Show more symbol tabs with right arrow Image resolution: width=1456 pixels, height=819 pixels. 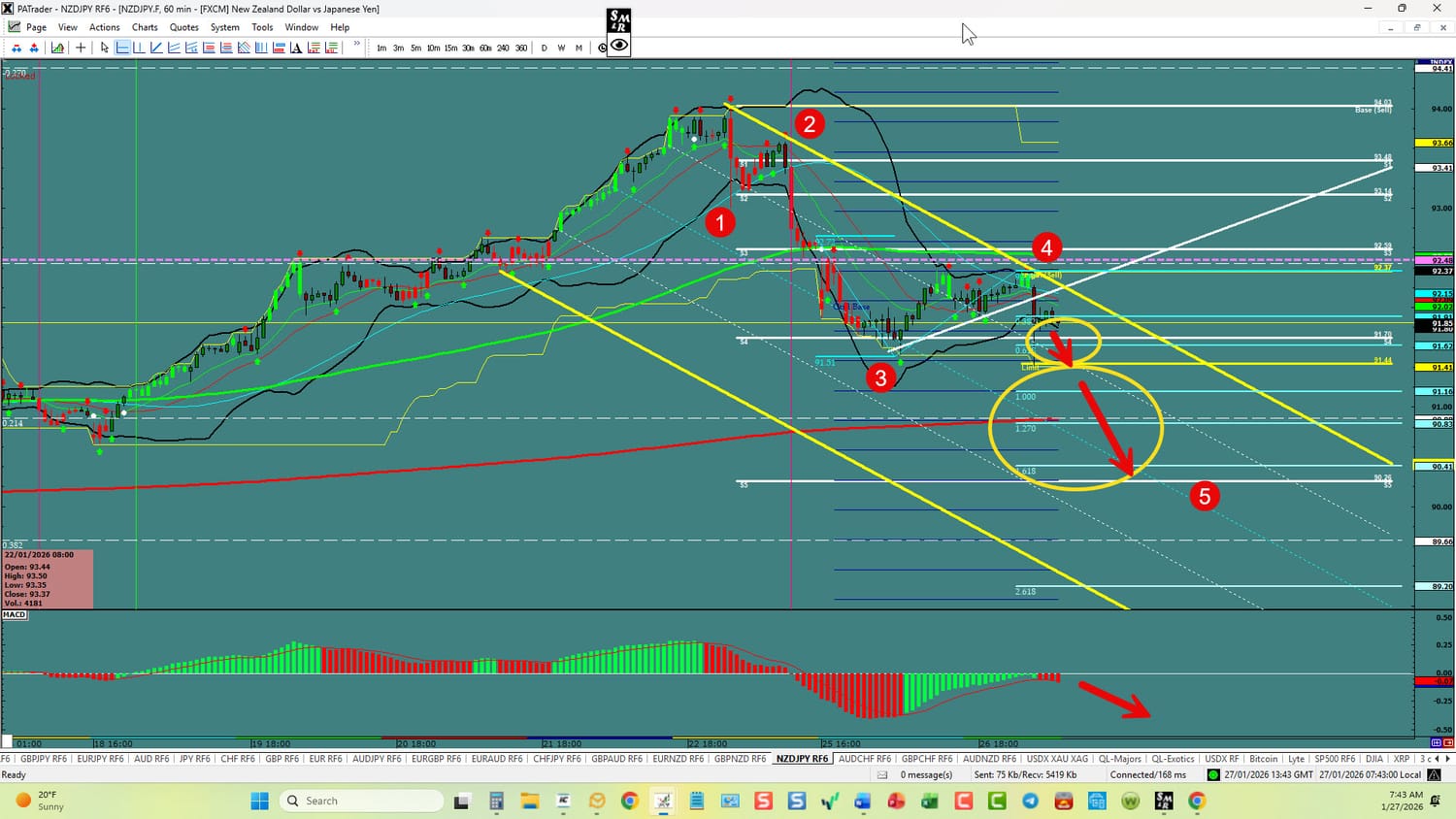[1447, 759]
